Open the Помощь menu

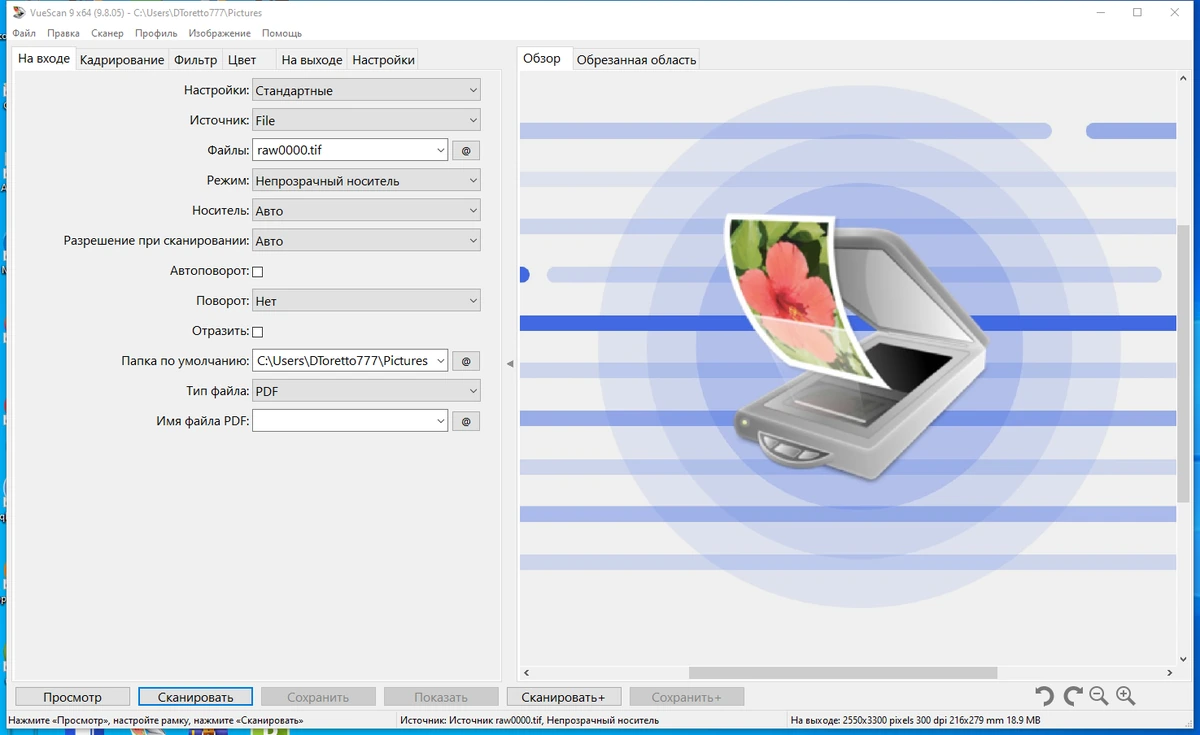282,33
